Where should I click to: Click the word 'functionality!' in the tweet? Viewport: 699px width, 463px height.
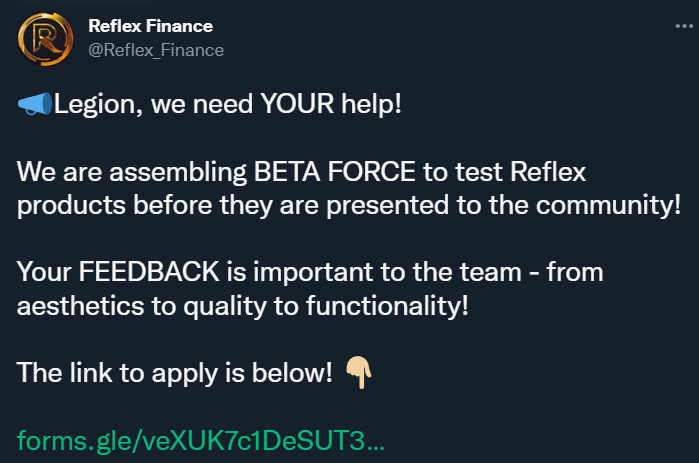pos(387,306)
